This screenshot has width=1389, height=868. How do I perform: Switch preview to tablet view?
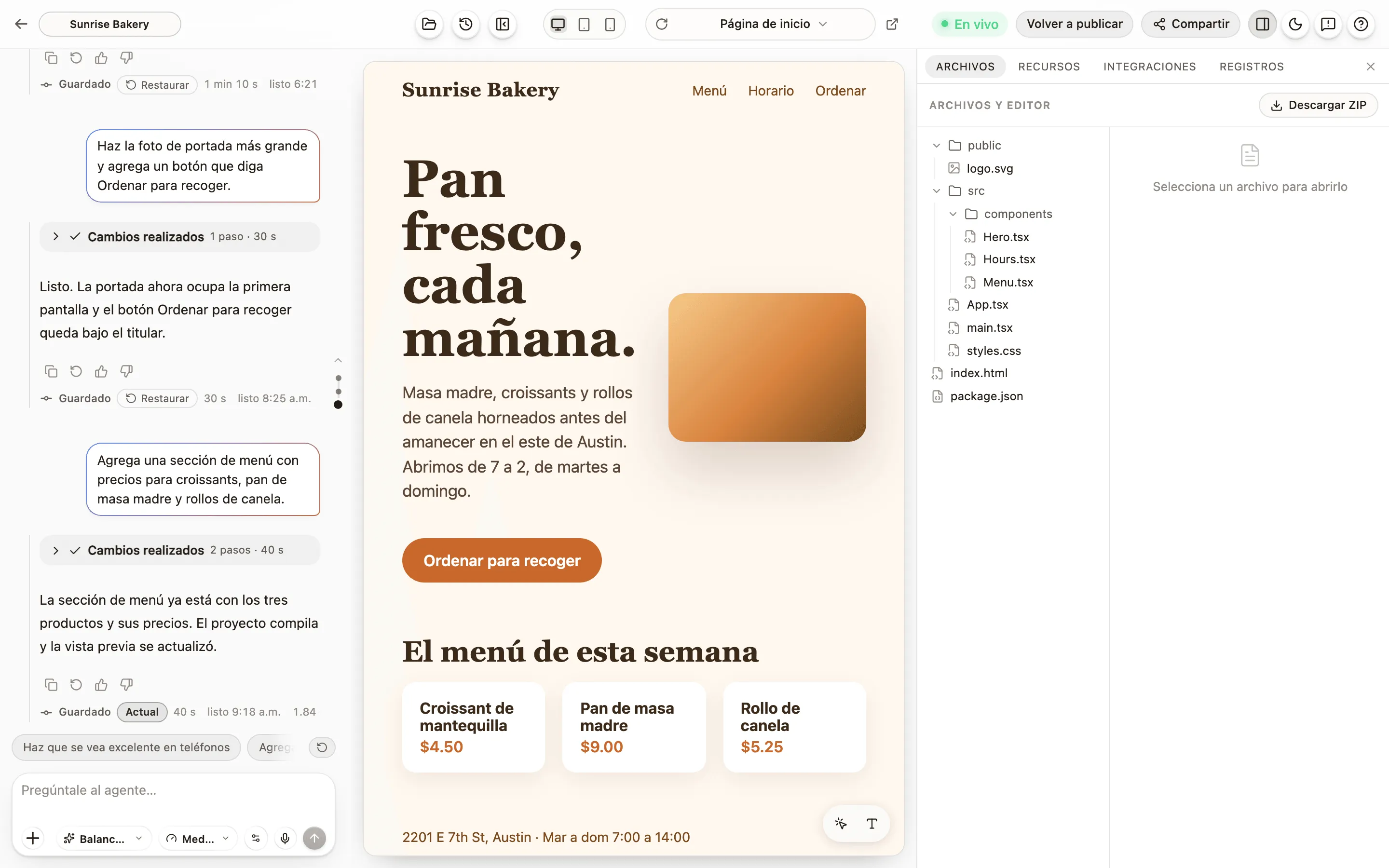584,24
